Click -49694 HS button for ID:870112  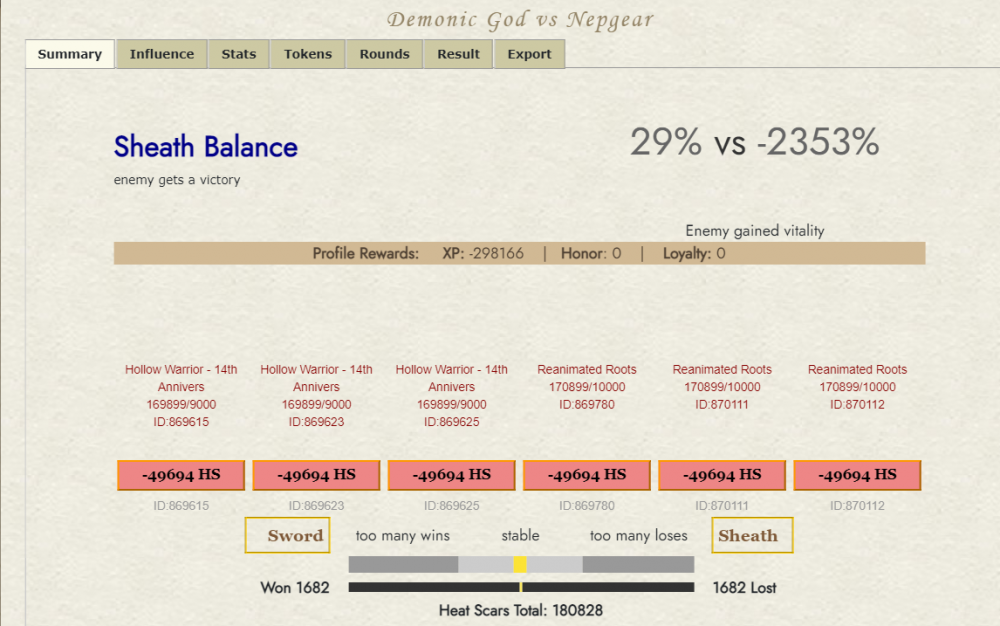[857, 475]
